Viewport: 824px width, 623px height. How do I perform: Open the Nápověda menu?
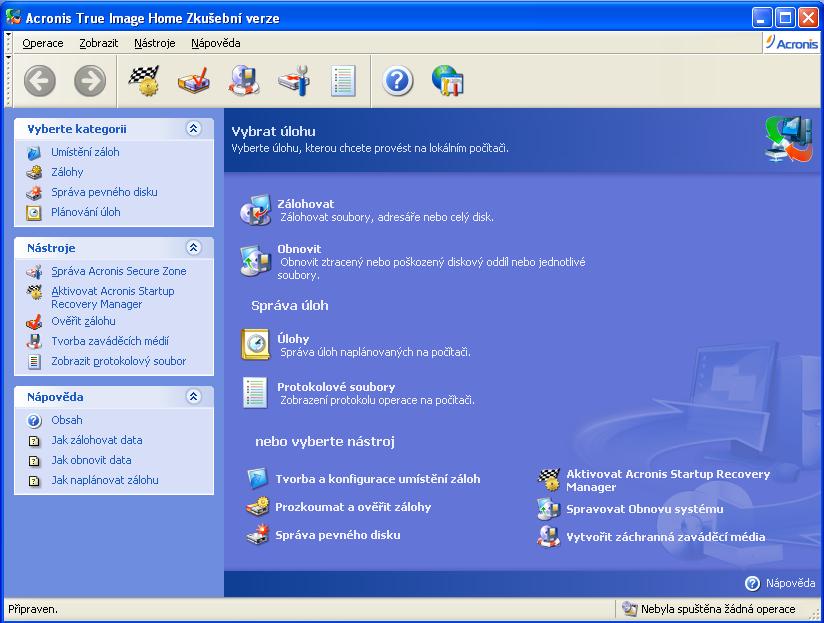tap(215, 43)
